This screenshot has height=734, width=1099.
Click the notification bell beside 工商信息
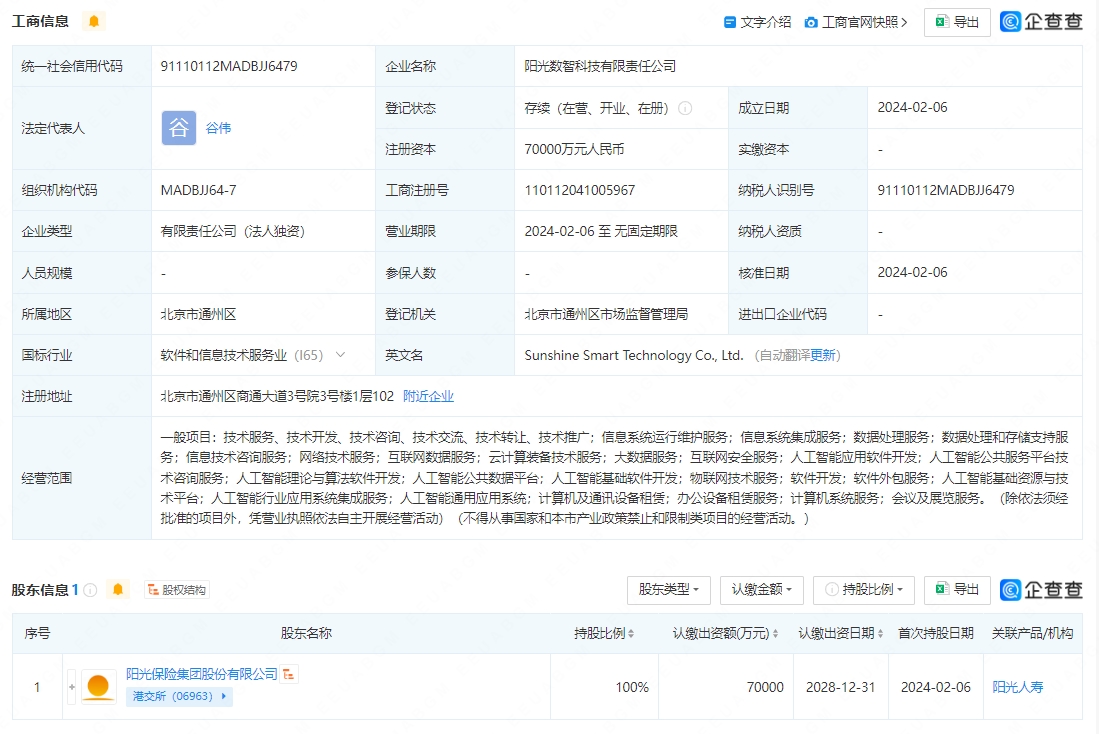[x=93, y=20]
